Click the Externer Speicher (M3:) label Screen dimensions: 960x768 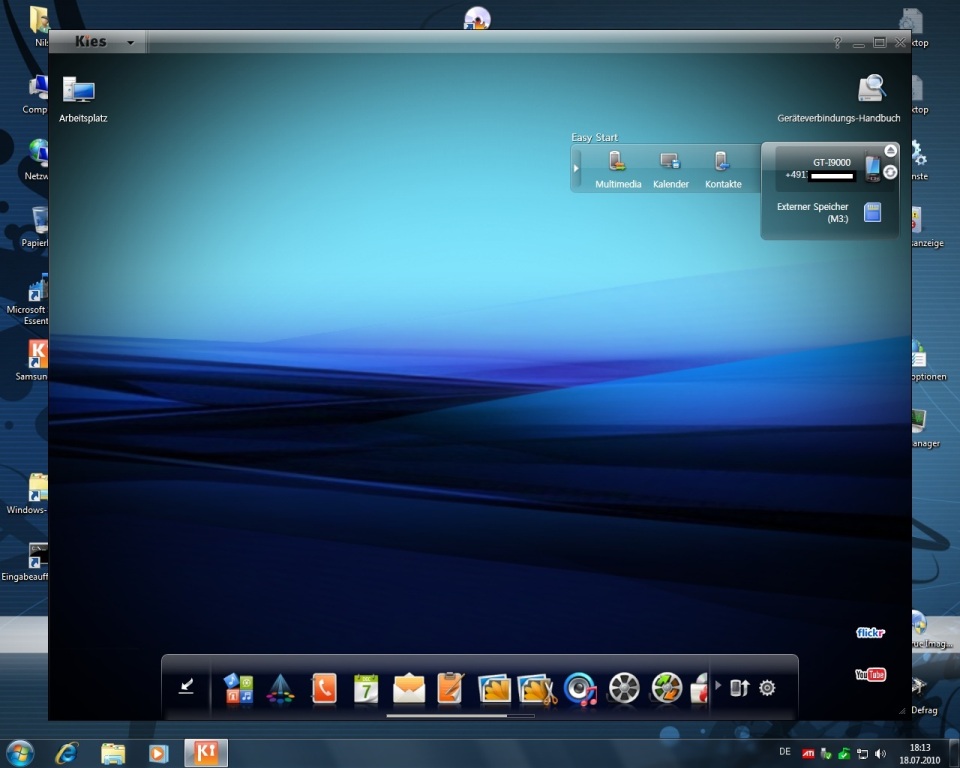click(812, 213)
